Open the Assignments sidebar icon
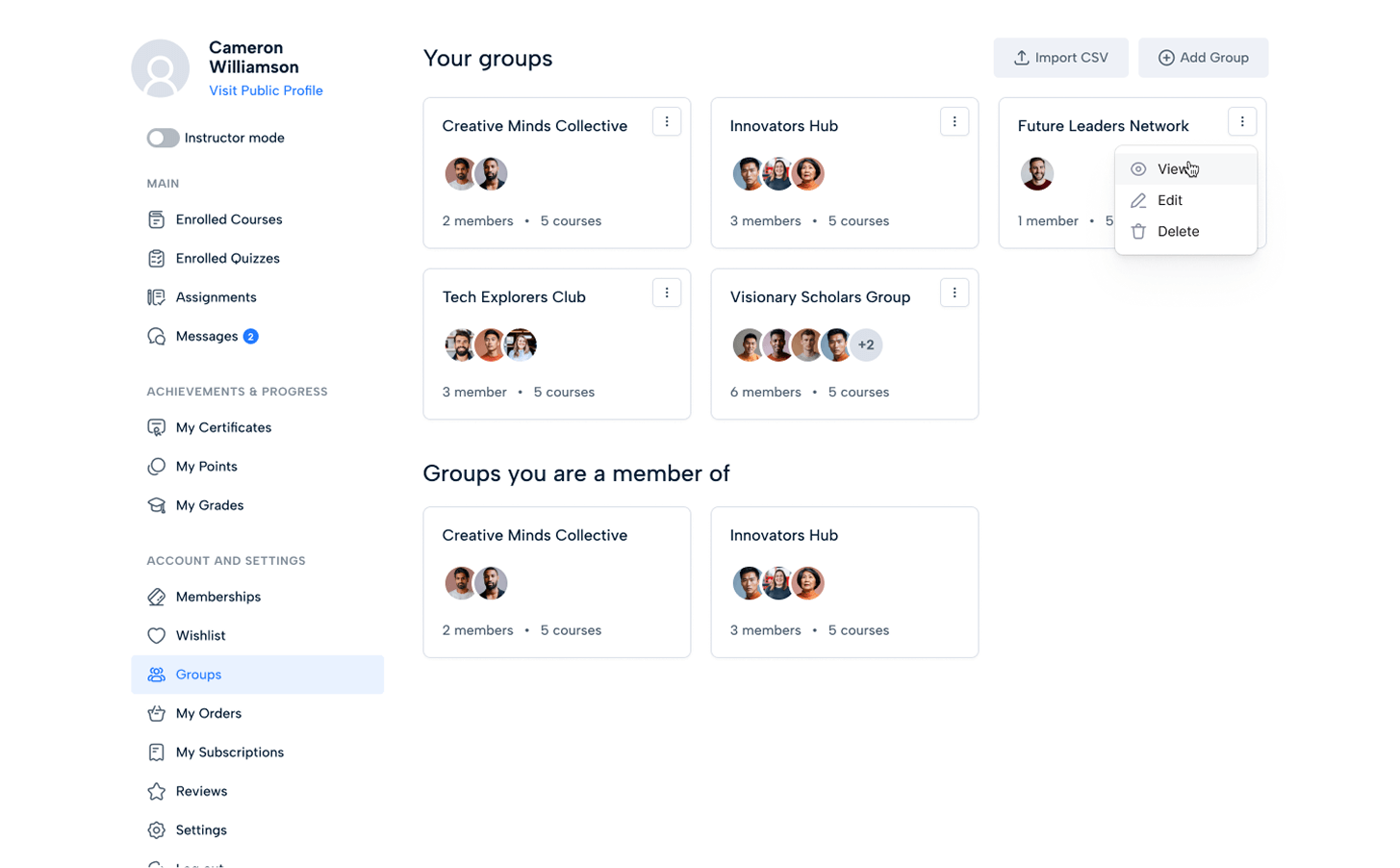Image resolution: width=1400 pixels, height=868 pixels. point(156,296)
